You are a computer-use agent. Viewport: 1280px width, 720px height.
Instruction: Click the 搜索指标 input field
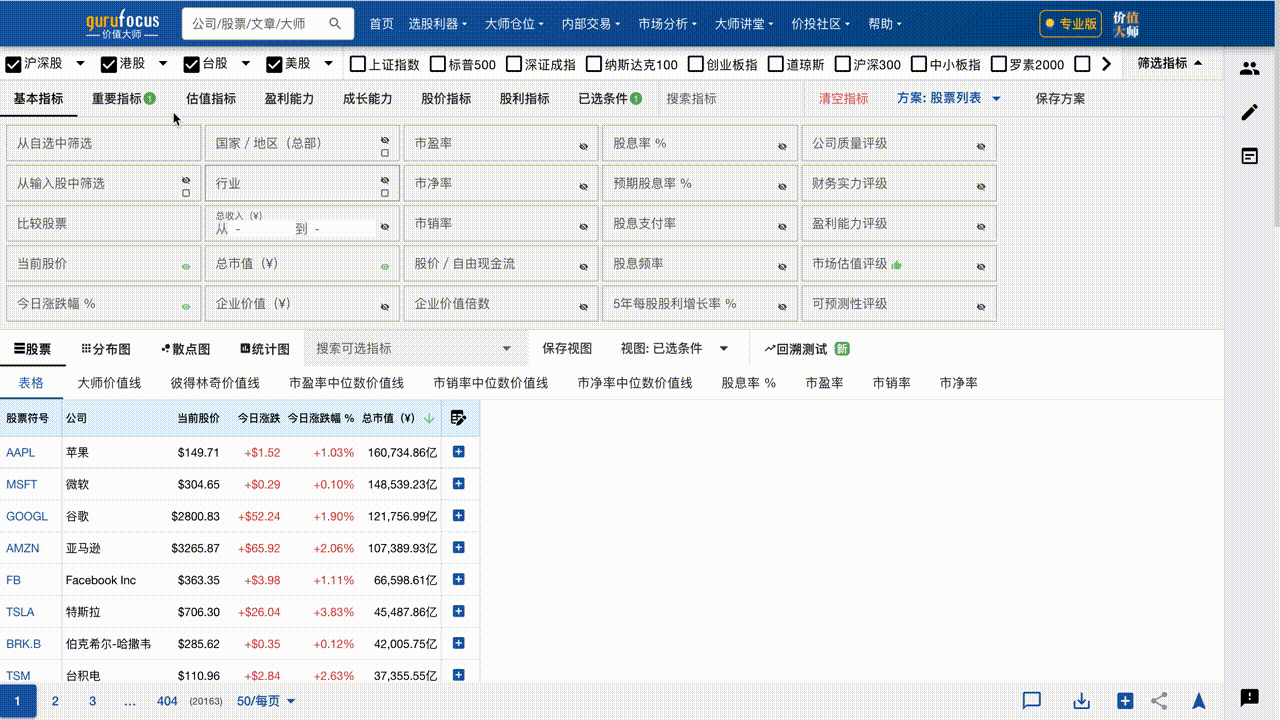pyautogui.click(x=730, y=99)
